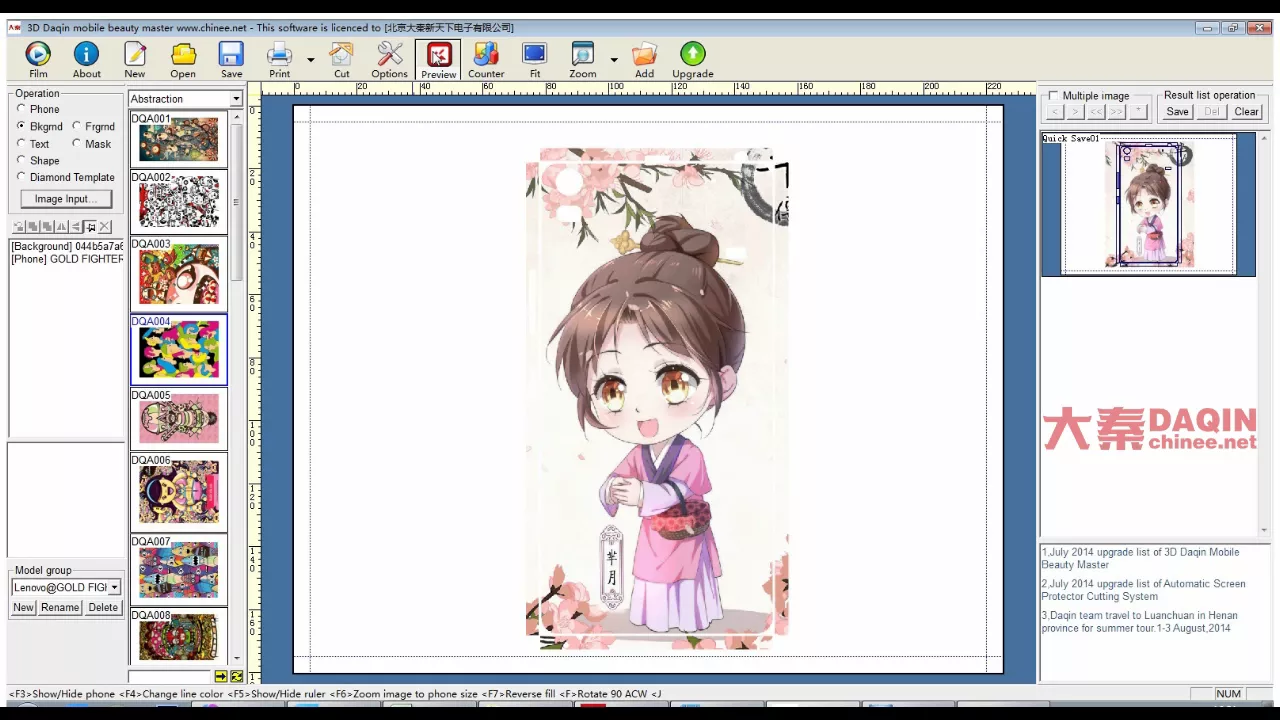Choose the DQA001 background thumbnail

click(x=179, y=139)
